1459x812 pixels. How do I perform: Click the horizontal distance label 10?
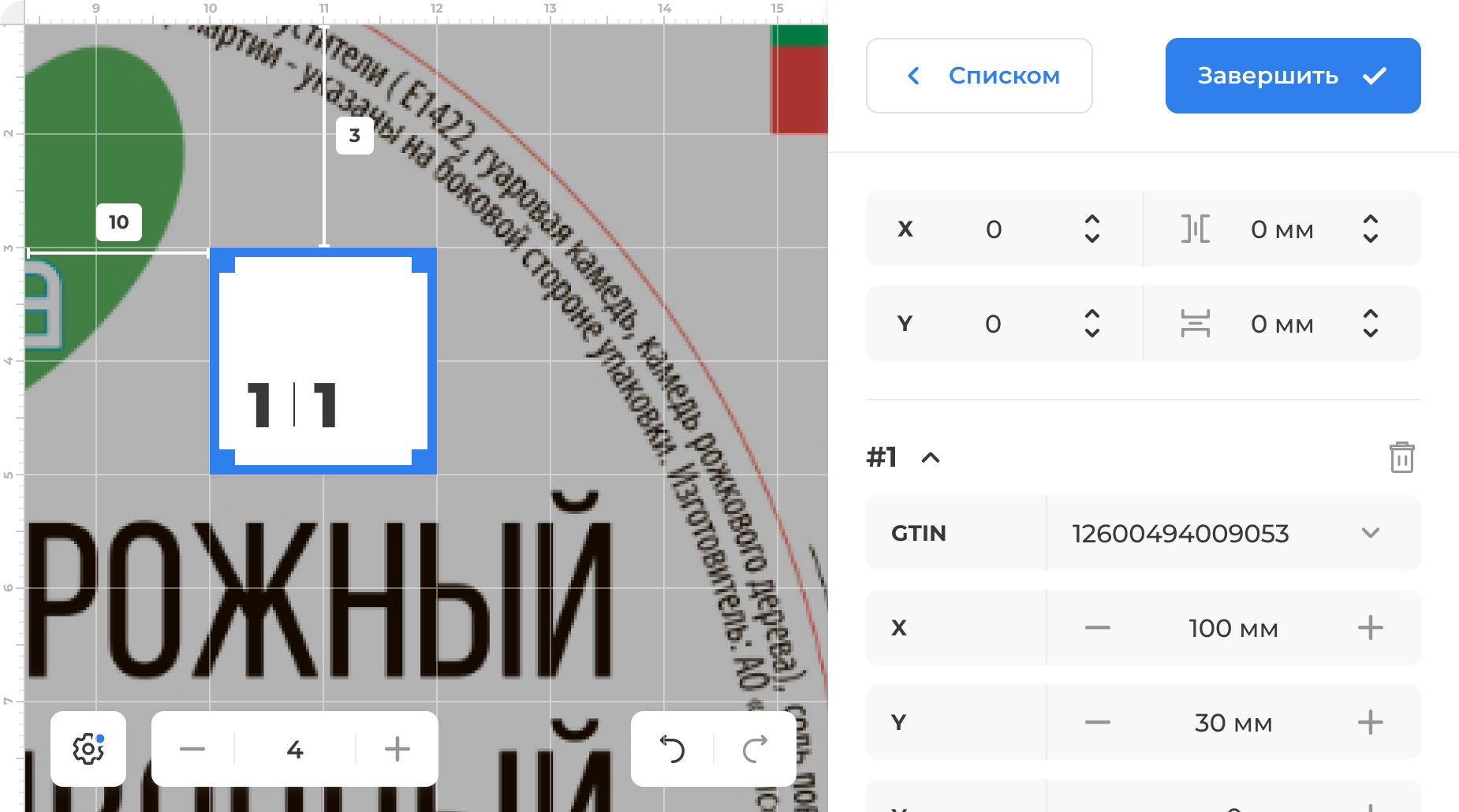(119, 222)
